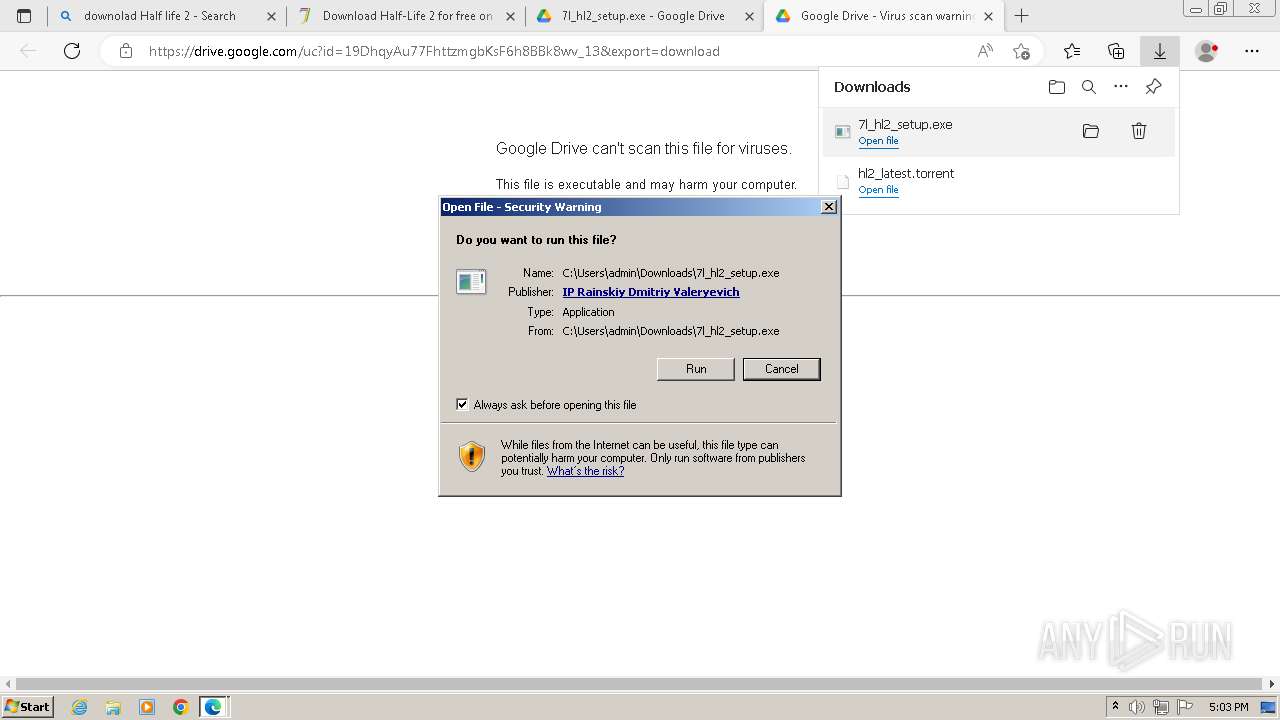Close the Download Half-Life 2 for free tab
Viewport: 1280px width, 720px height.
[x=510, y=16]
